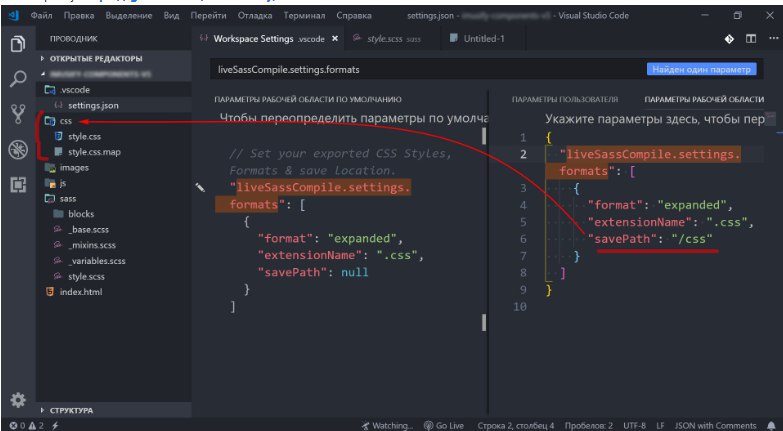Open the Extensions view in activity bar
Viewport: 783px width, 431px height.
(x=18, y=185)
